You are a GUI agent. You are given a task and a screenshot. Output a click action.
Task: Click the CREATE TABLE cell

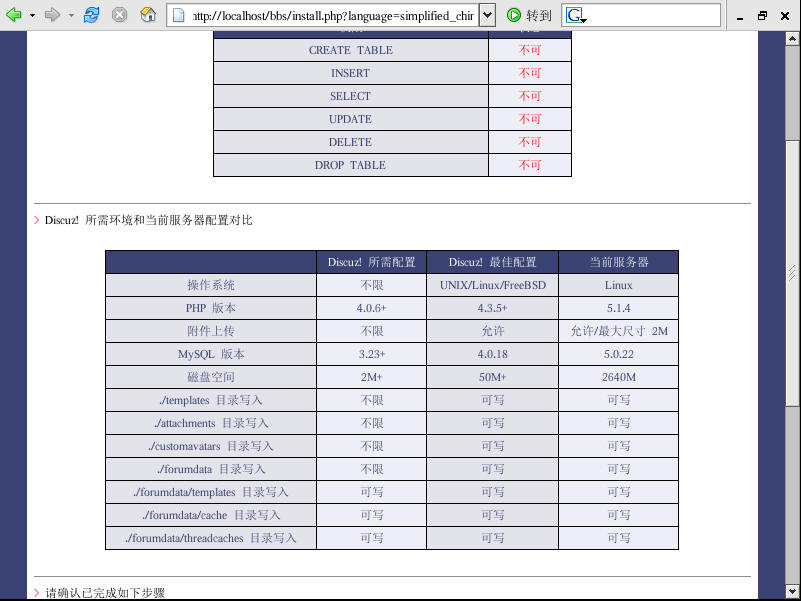(x=350, y=50)
